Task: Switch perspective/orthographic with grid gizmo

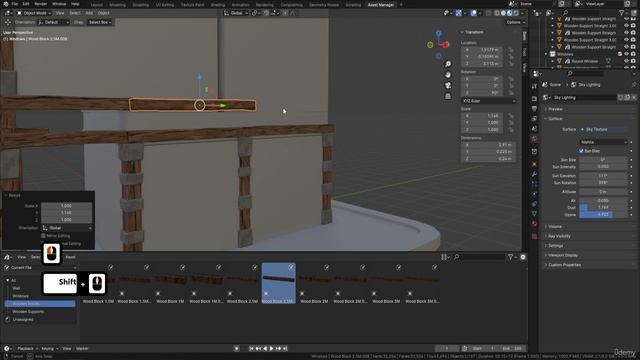Action: tap(448, 96)
